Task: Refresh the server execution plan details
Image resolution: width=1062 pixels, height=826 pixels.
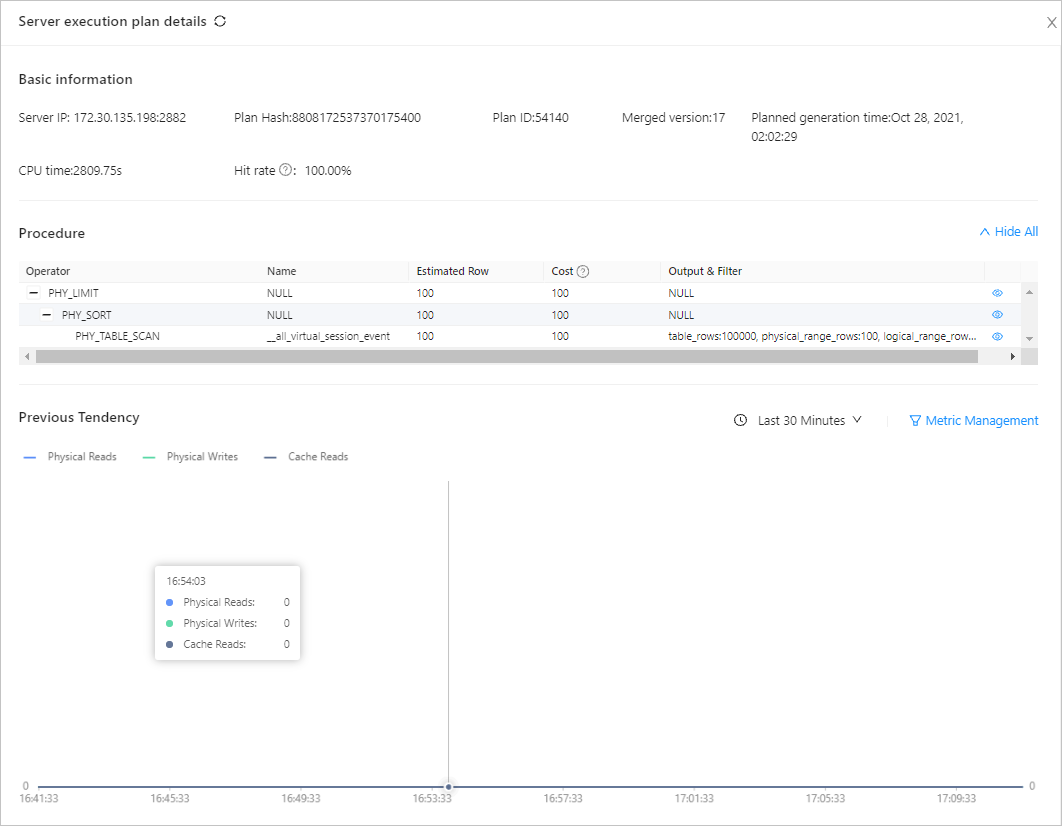Action: (220, 21)
